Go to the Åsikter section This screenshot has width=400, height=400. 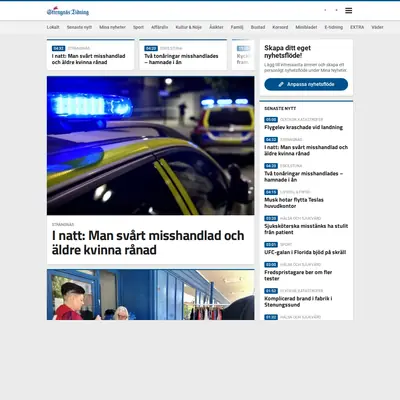click(x=216, y=27)
